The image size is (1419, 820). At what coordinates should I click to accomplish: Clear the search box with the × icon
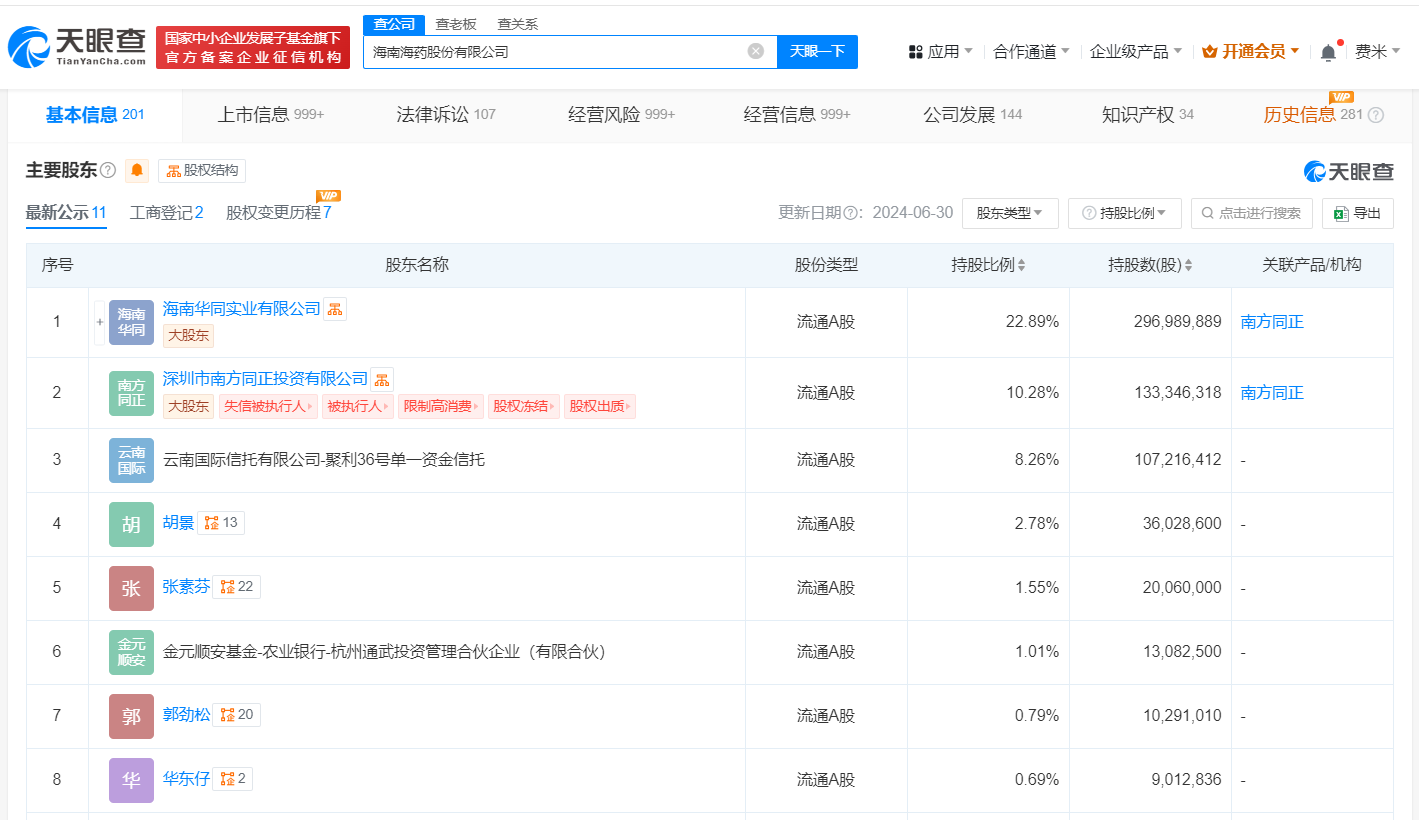(756, 51)
